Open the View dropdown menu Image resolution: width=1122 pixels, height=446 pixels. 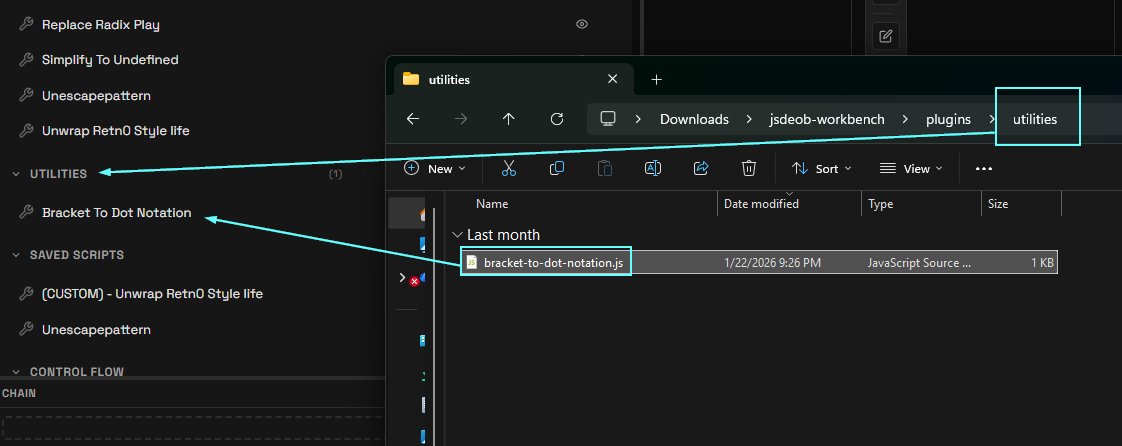(911, 169)
